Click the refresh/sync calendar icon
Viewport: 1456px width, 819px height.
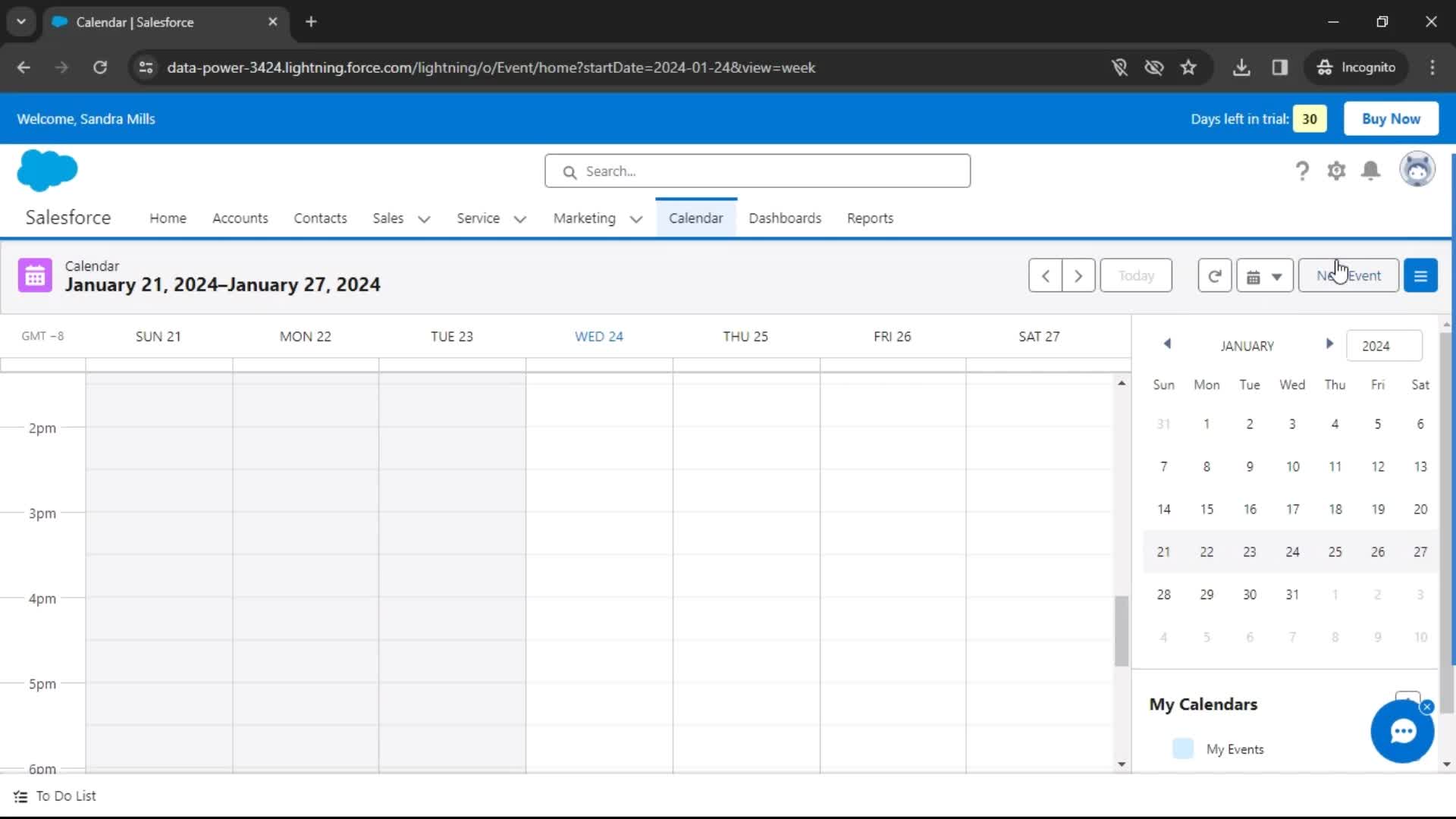tap(1214, 275)
